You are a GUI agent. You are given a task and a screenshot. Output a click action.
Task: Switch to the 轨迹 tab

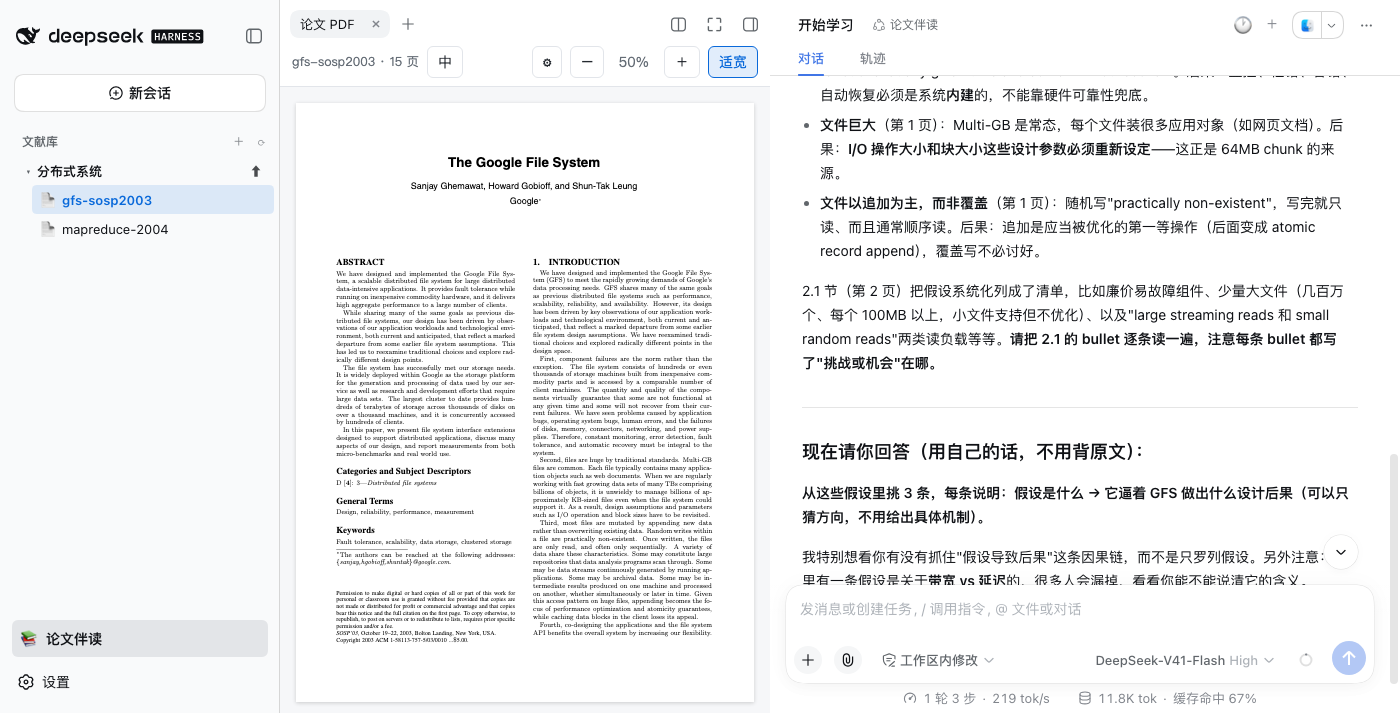coord(873,58)
